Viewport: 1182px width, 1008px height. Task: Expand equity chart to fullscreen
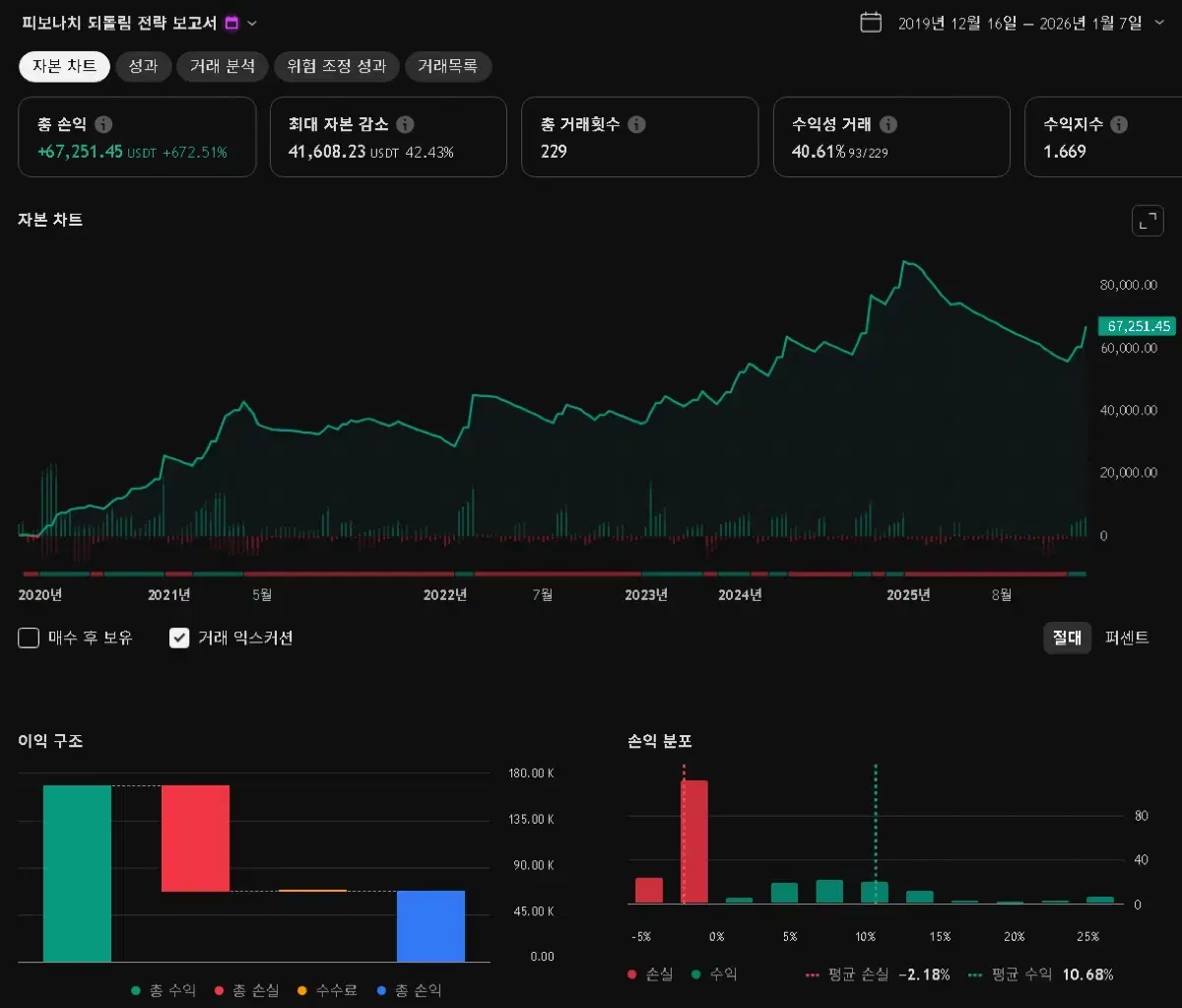coord(1148,221)
